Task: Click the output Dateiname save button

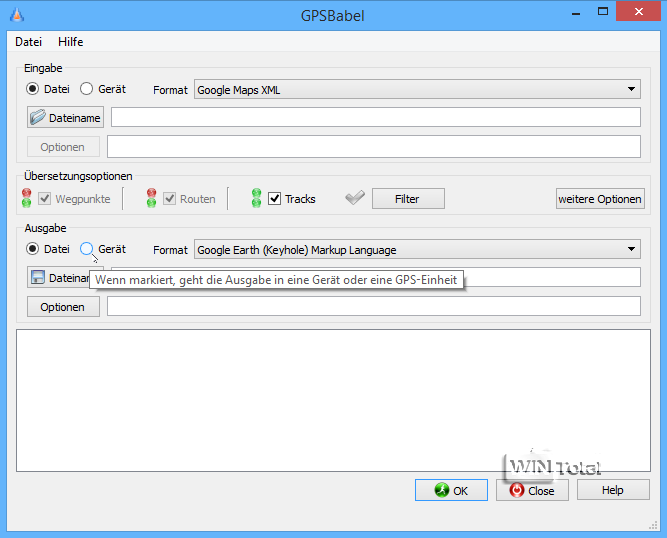Action: 59,277
